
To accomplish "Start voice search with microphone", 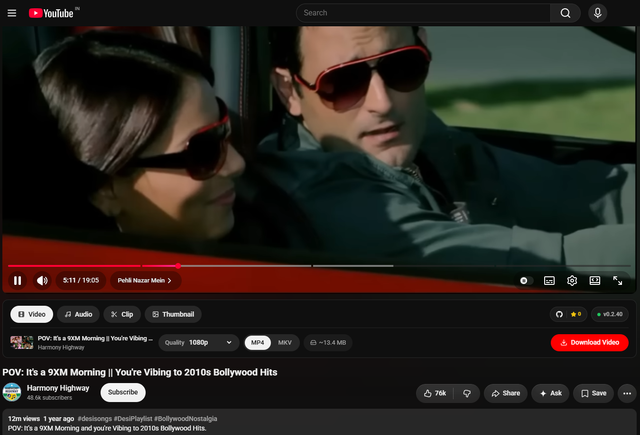I will tap(598, 13).
